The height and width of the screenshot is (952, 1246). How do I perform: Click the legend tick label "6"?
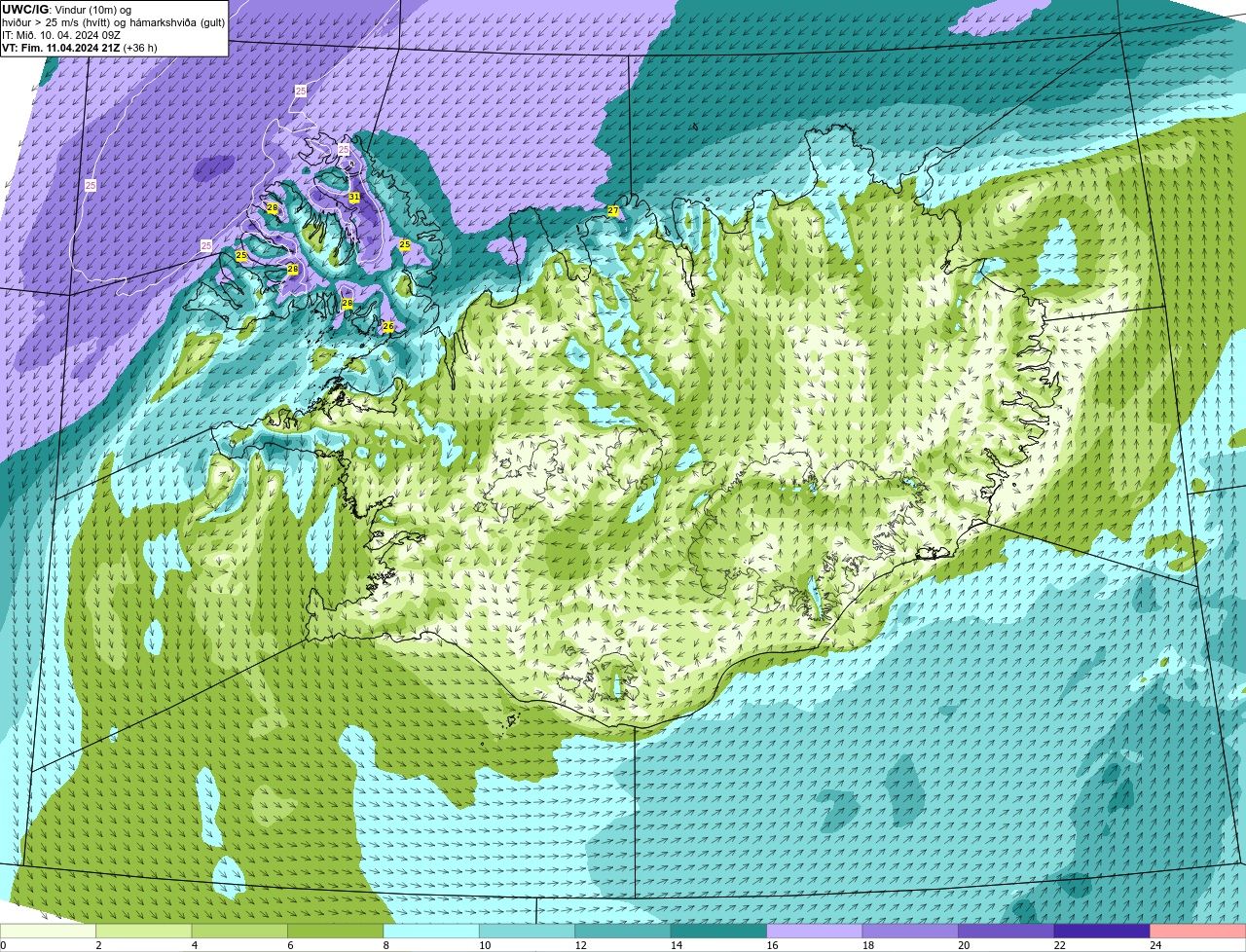click(x=290, y=945)
